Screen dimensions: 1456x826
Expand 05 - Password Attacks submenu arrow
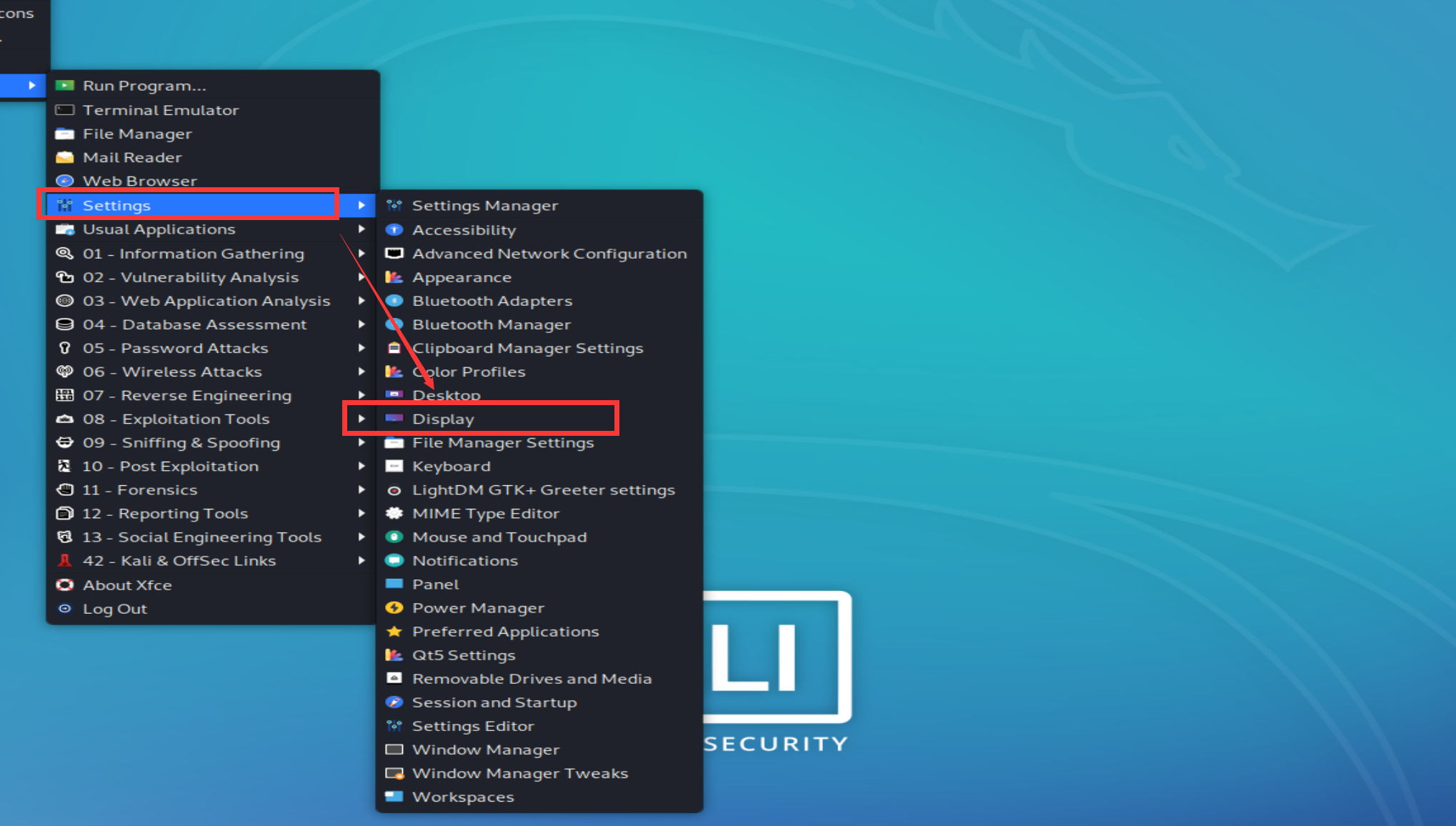361,348
